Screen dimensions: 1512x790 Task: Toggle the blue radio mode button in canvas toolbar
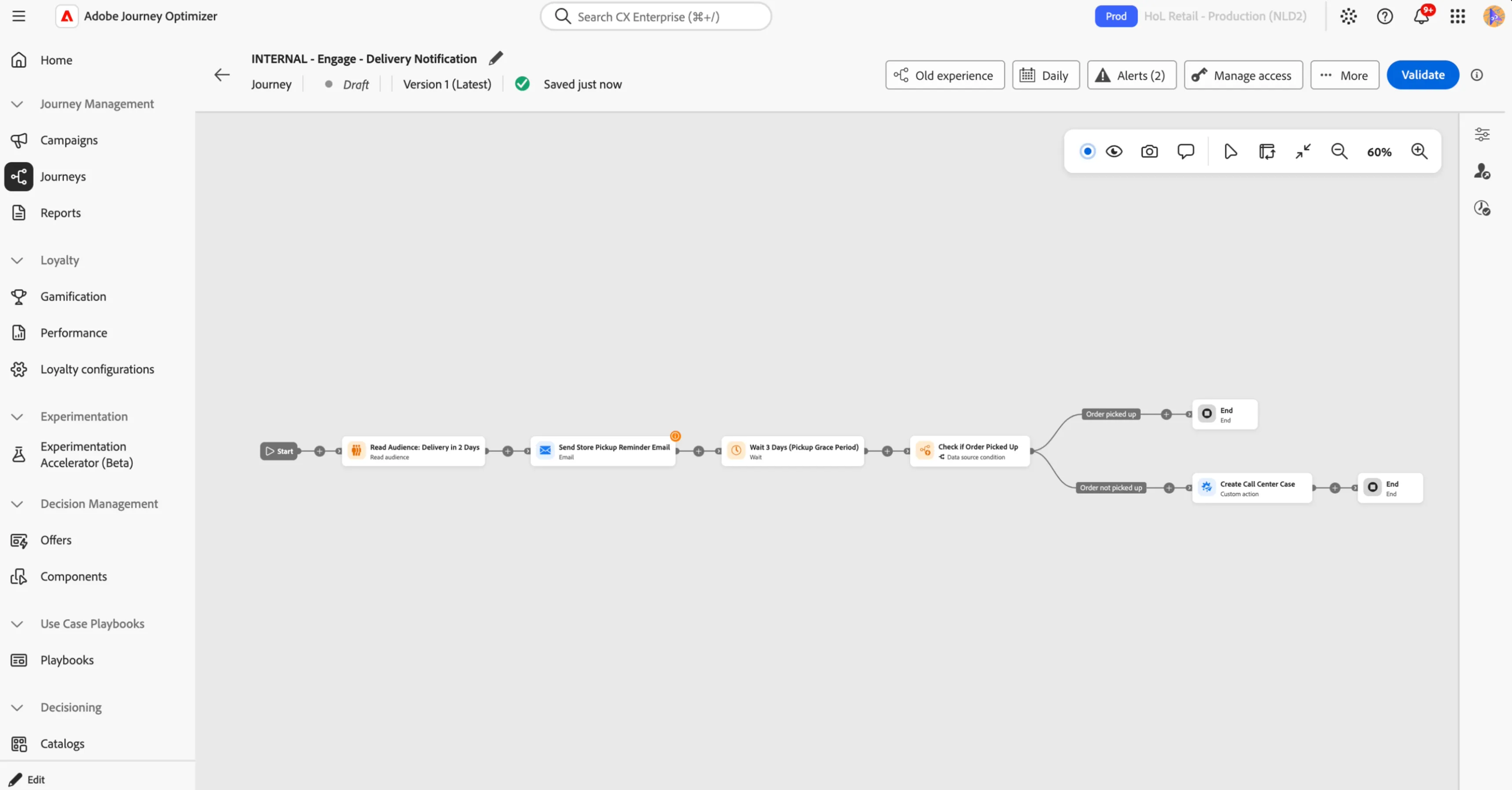click(1087, 151)
